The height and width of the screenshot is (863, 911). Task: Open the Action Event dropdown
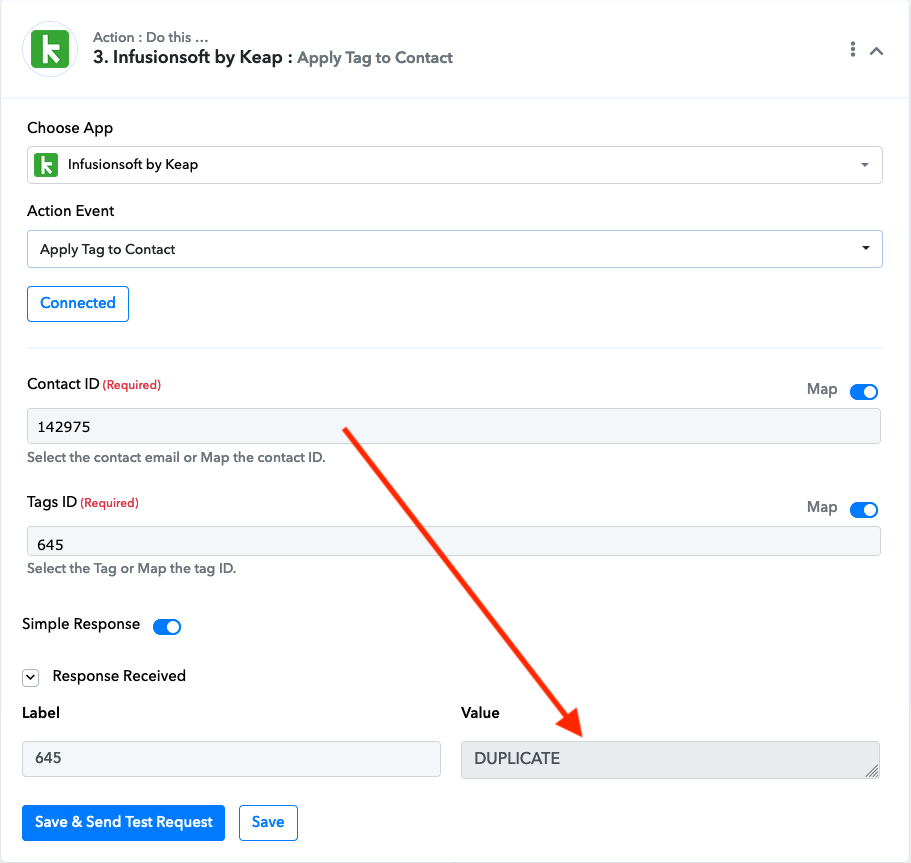(454, 249)
